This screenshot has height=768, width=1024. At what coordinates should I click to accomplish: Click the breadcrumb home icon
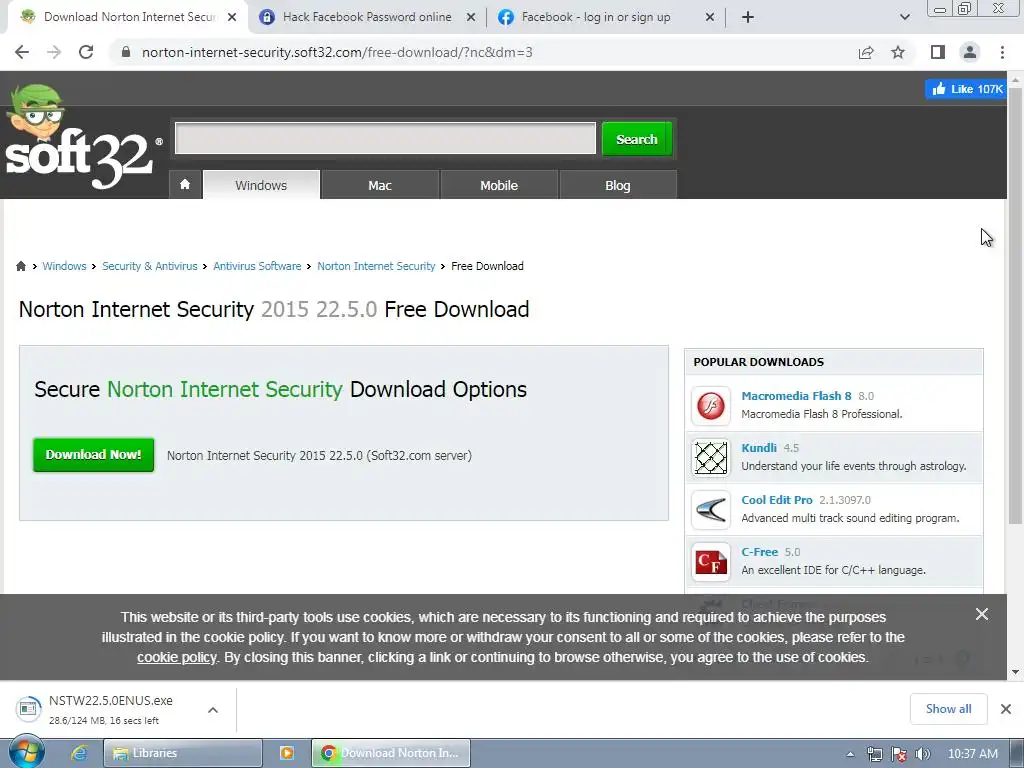click(x=21, y=266)
